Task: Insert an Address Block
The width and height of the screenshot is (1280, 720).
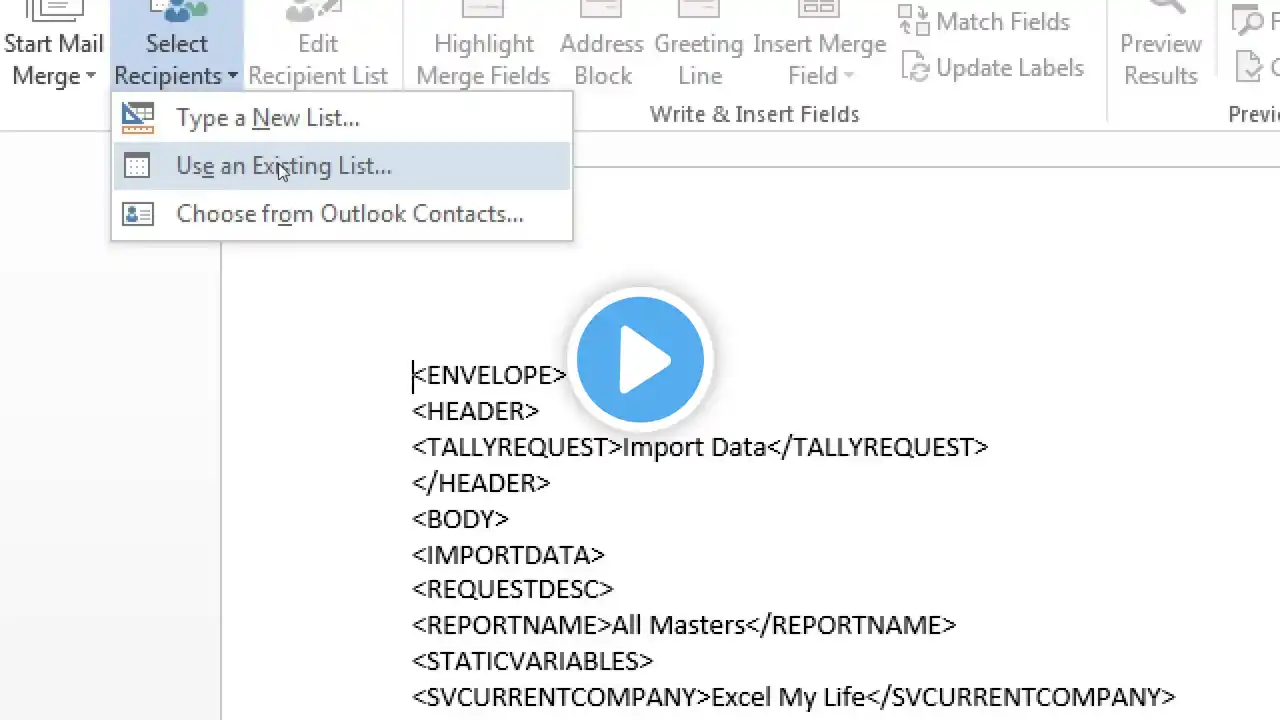Action: click(x=603, y=45)
